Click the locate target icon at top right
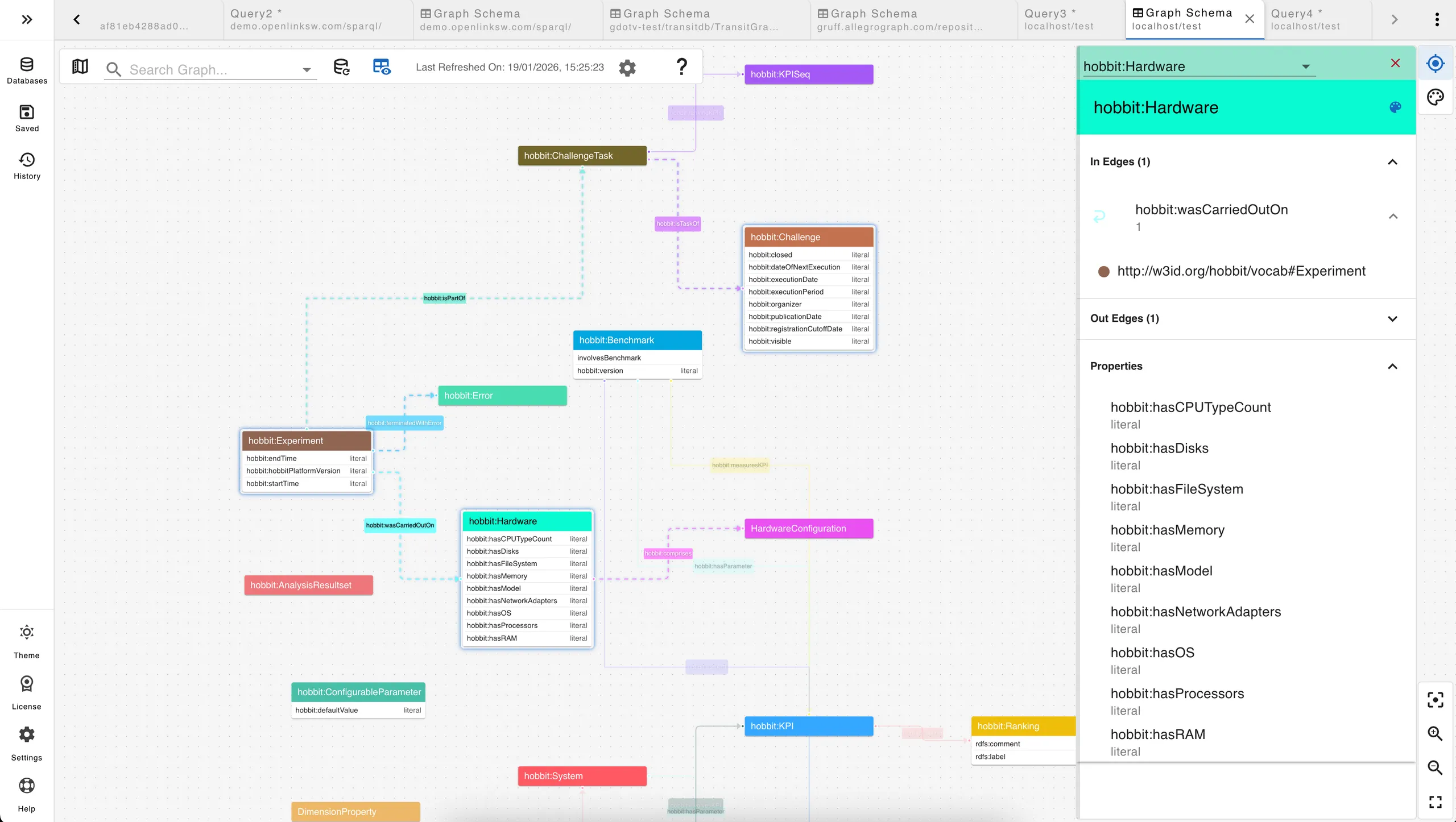Screen dimensions: 1456x822 point(1436,63)
